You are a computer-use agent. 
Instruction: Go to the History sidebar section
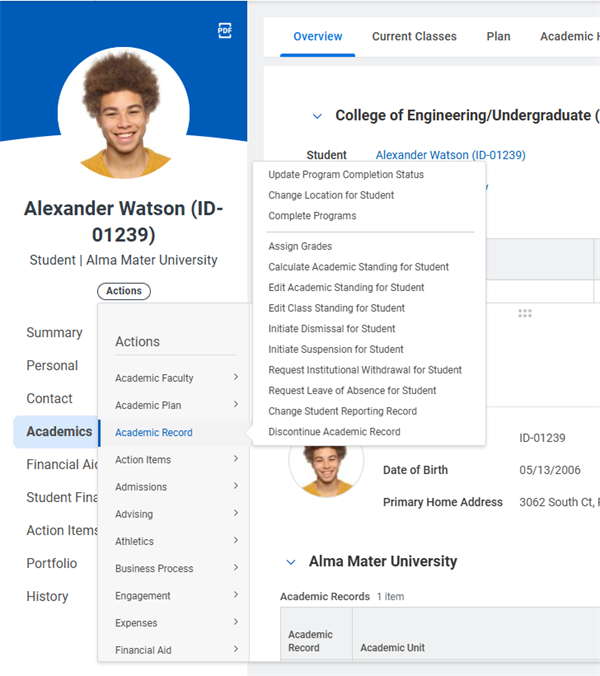(x=47, y=596)
